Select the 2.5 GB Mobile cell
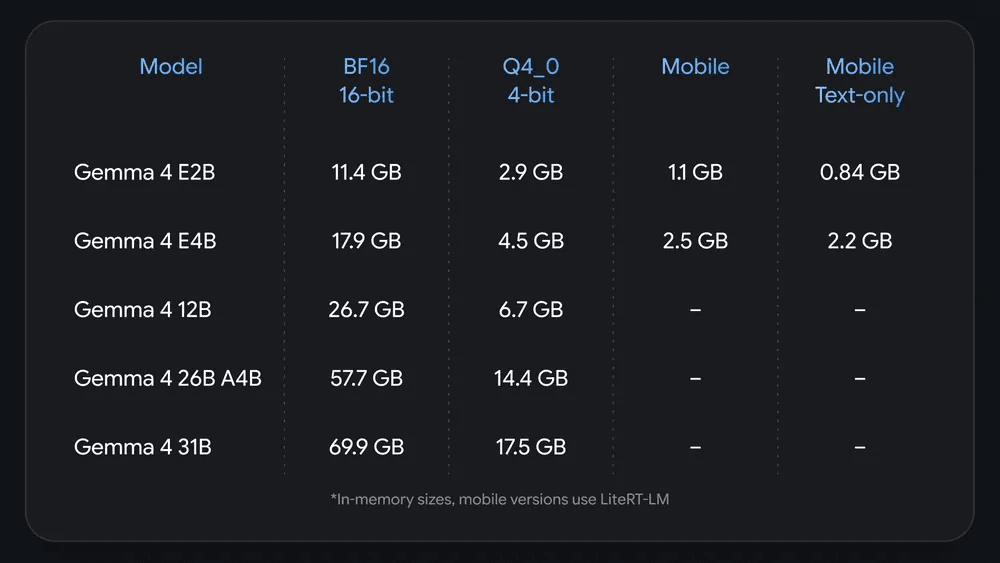1000x563 pixels. [x=695, y=241]
